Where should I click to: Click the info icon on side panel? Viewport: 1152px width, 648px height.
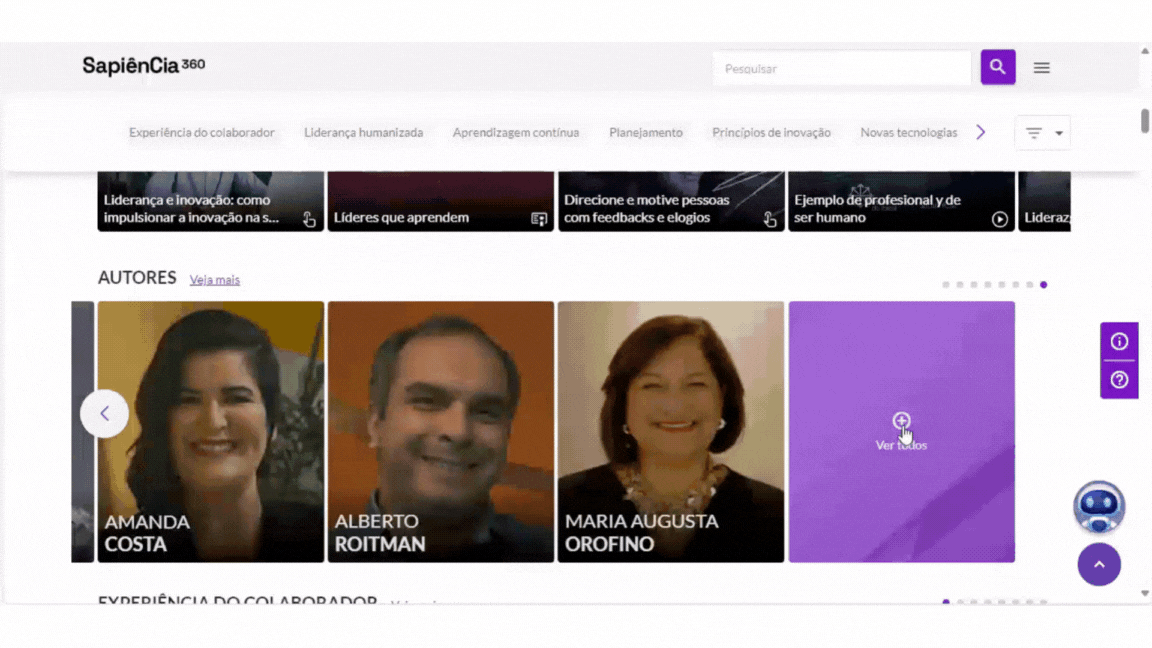point(1119,341)
